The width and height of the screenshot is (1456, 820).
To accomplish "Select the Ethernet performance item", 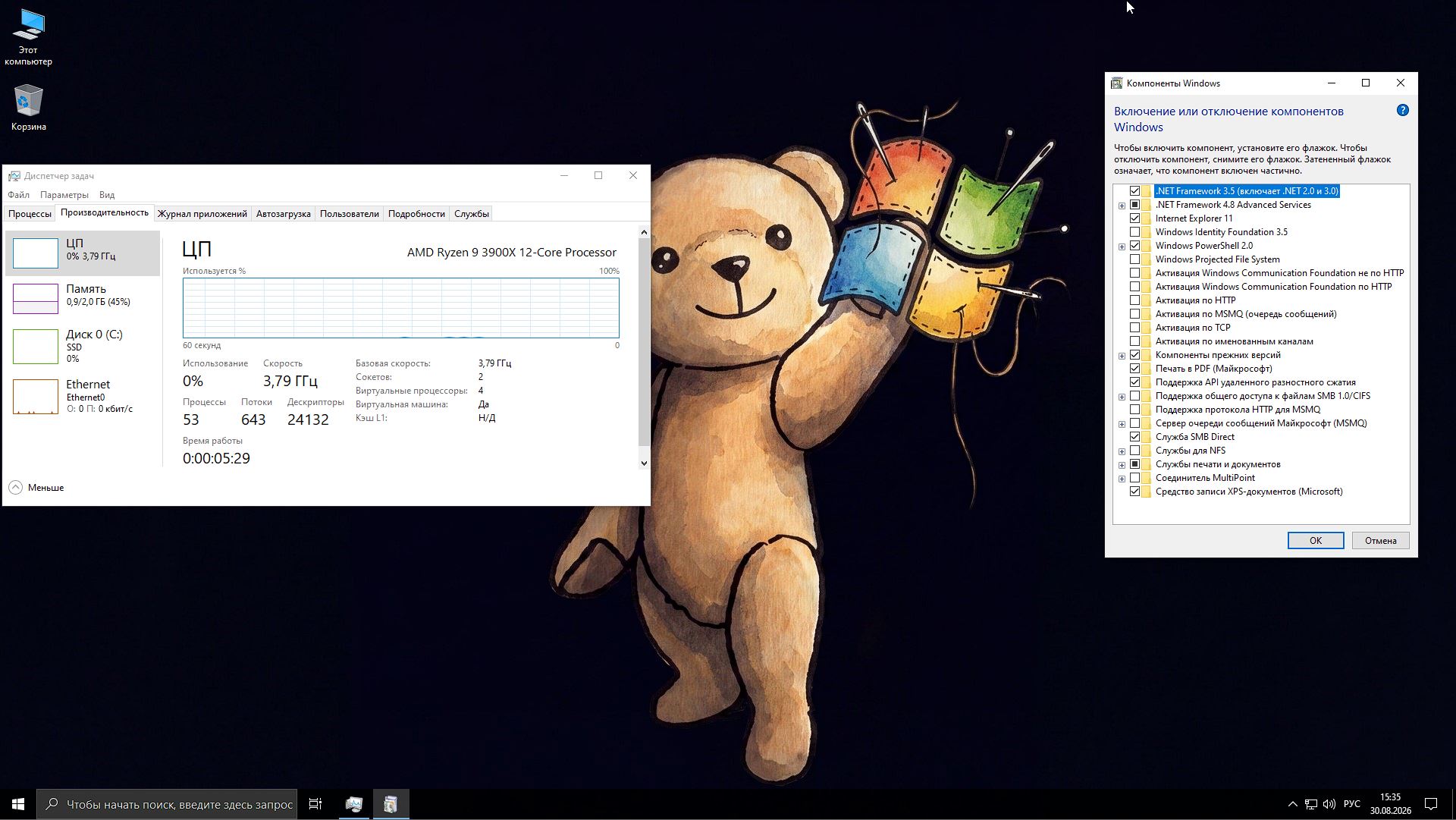I will tap(83, 396).
